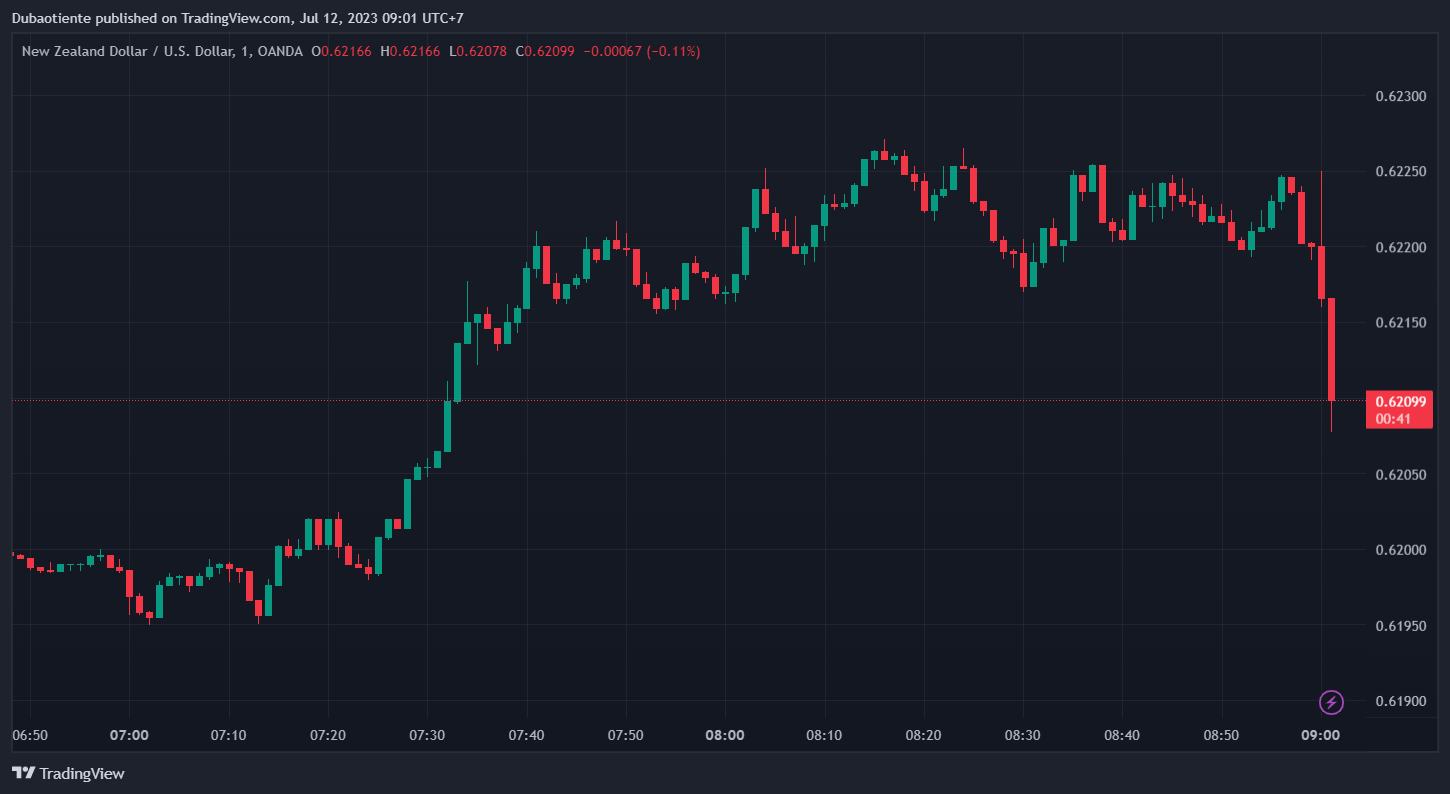Click the 07:30 time axis label

click(427, 735)
